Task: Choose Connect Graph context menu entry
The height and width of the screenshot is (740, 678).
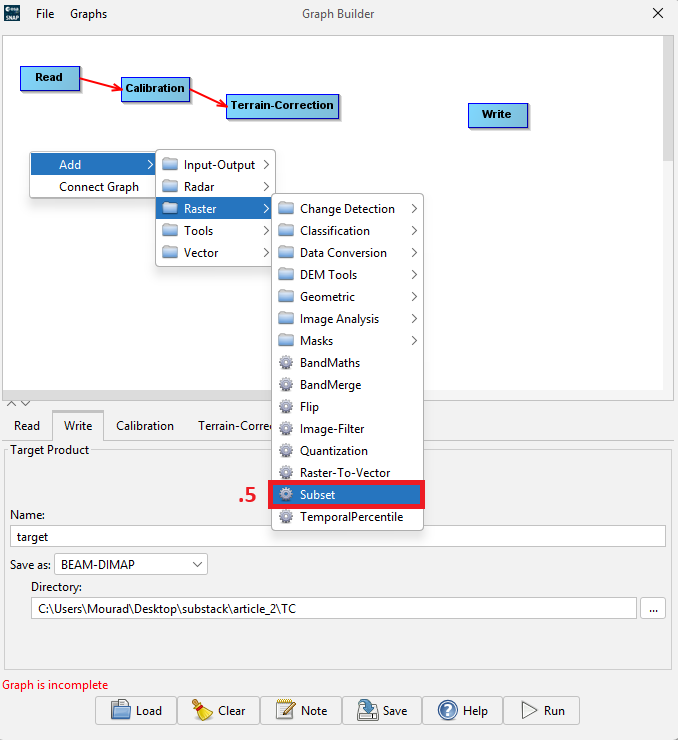Action: (93, 187)
